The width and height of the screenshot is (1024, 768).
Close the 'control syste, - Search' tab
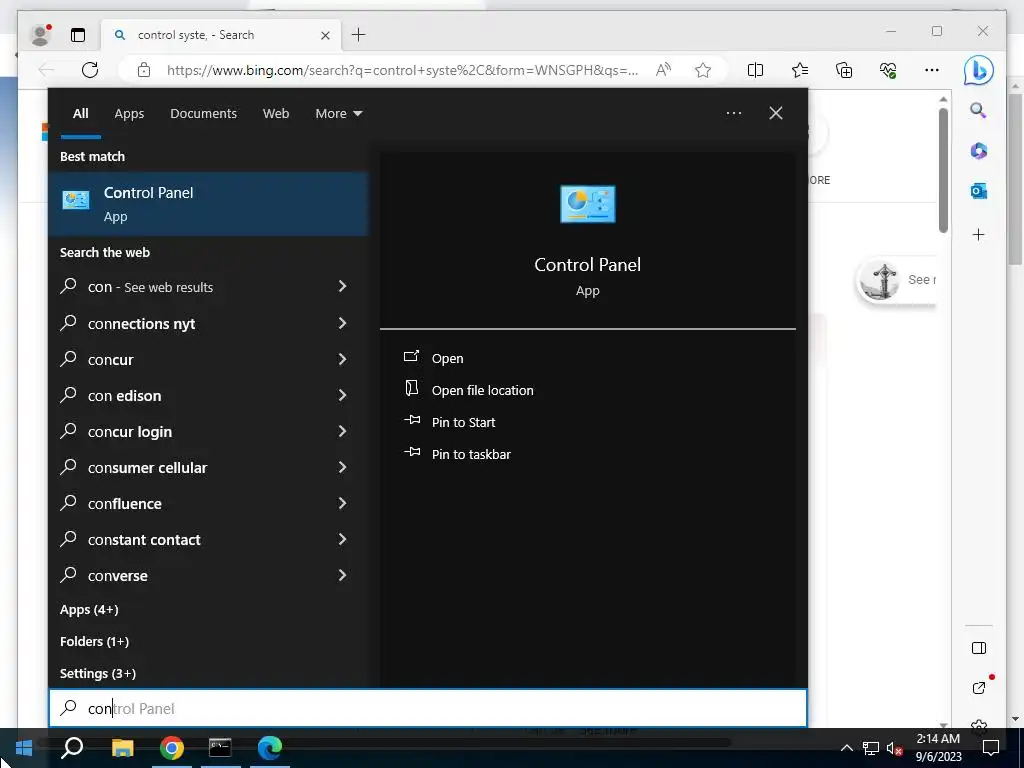(325, 35)
